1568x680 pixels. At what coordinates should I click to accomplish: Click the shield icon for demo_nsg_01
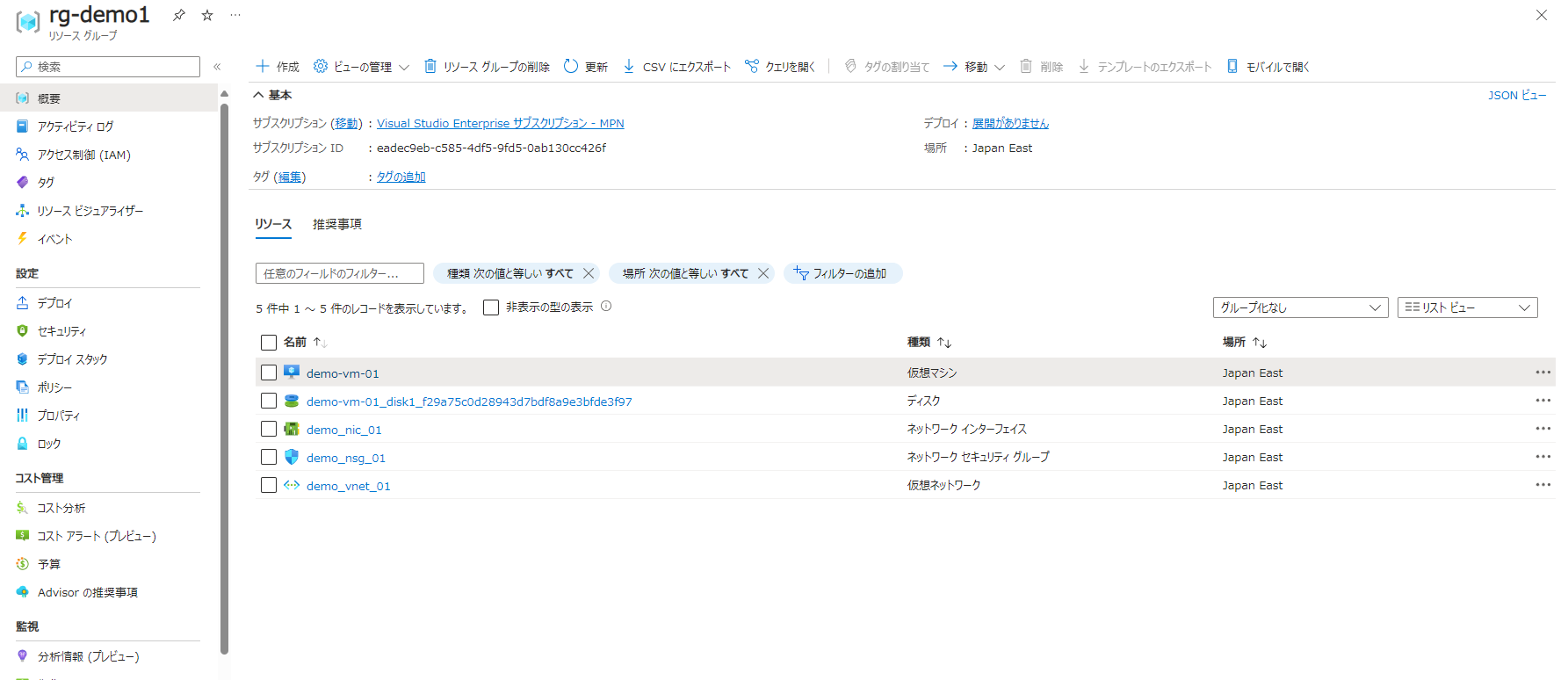tap(292, 457)
